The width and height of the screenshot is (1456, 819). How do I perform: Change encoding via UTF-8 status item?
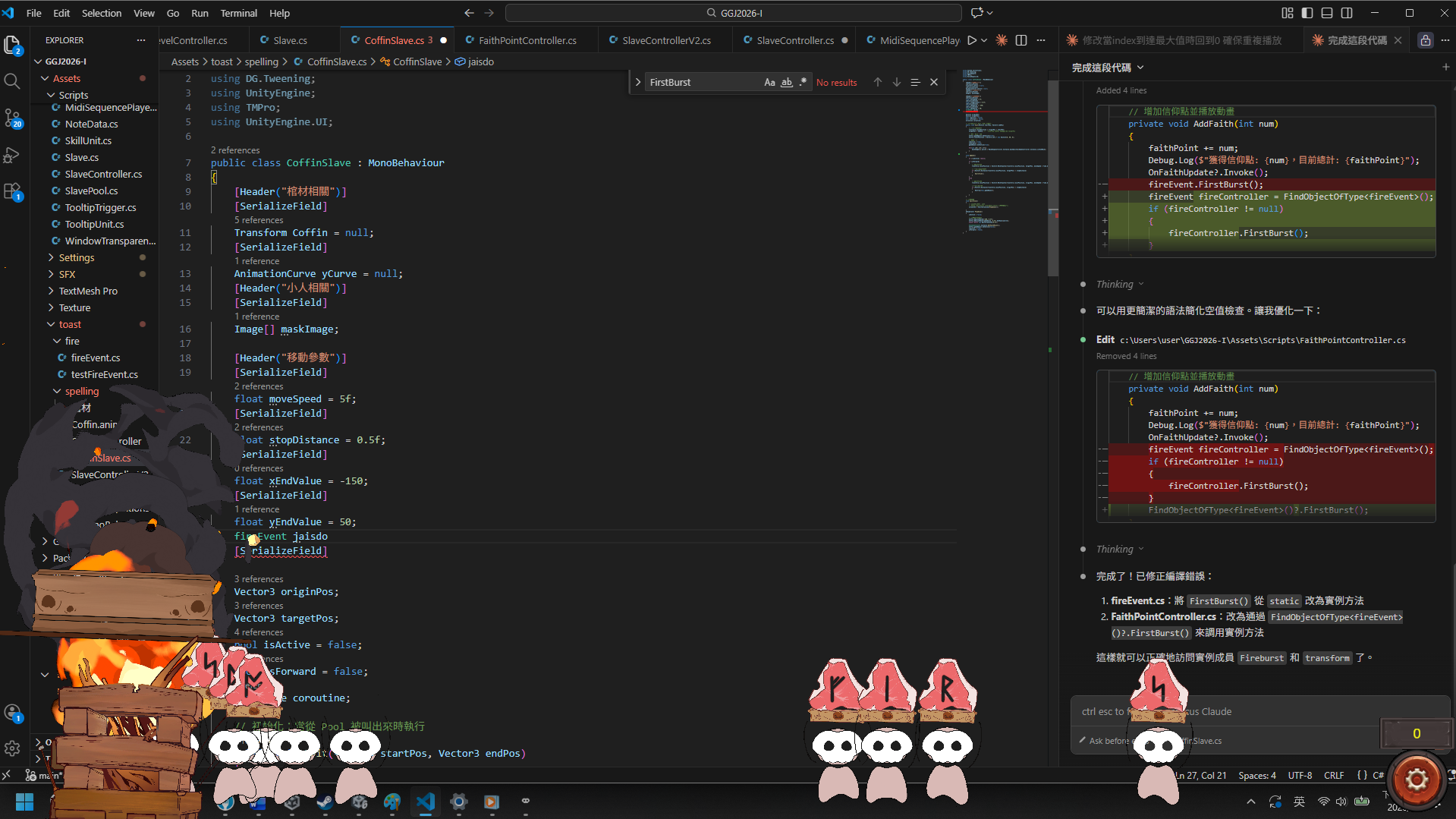(x=1300, y=775)
